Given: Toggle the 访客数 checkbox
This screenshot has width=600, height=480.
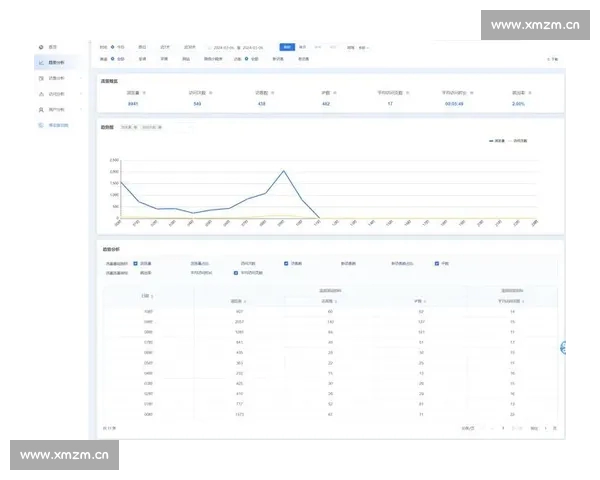Looking at the screenshot, I should [286, 264].
